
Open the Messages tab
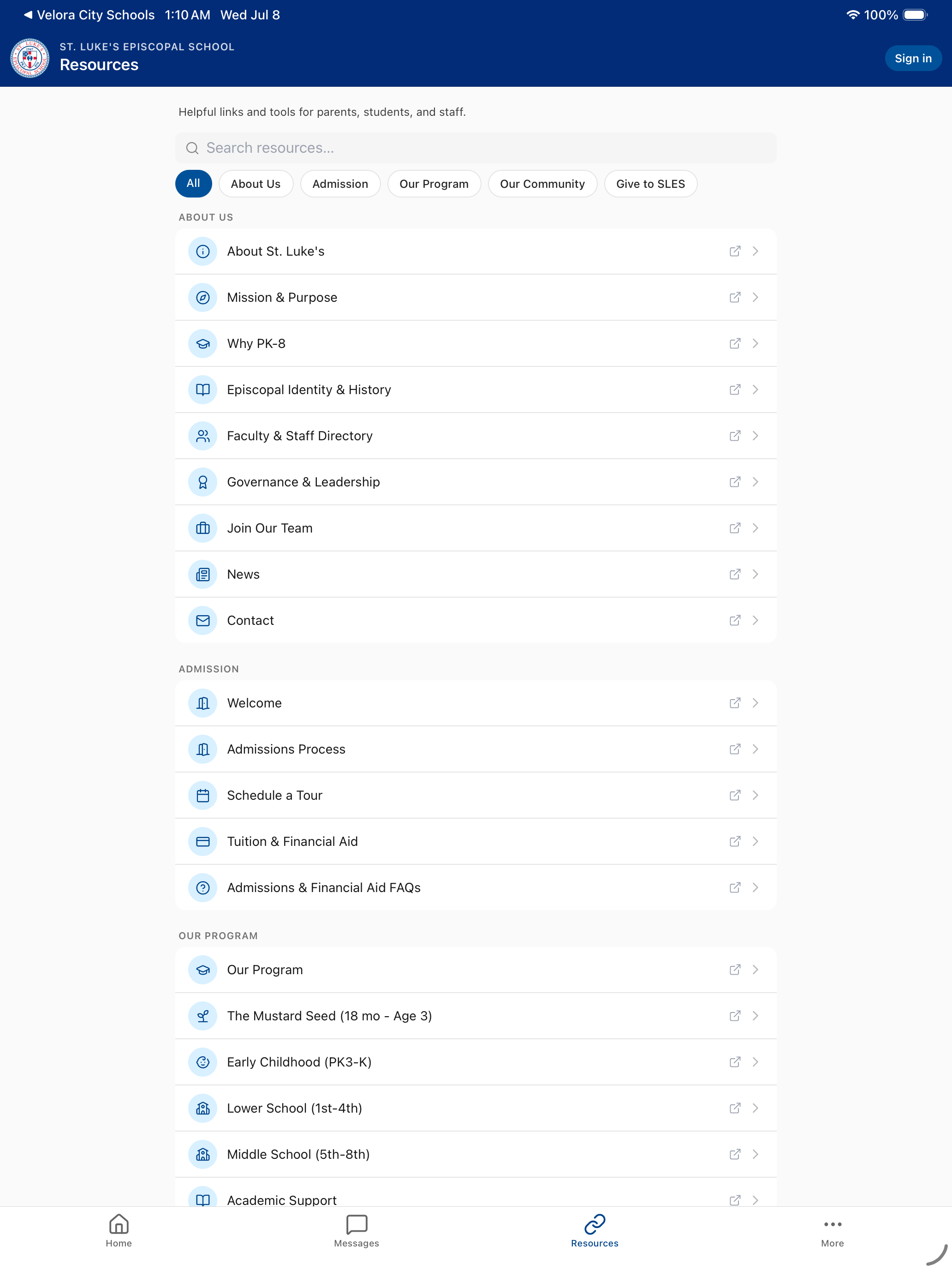pyautogui.click(x=357, y=1231)
